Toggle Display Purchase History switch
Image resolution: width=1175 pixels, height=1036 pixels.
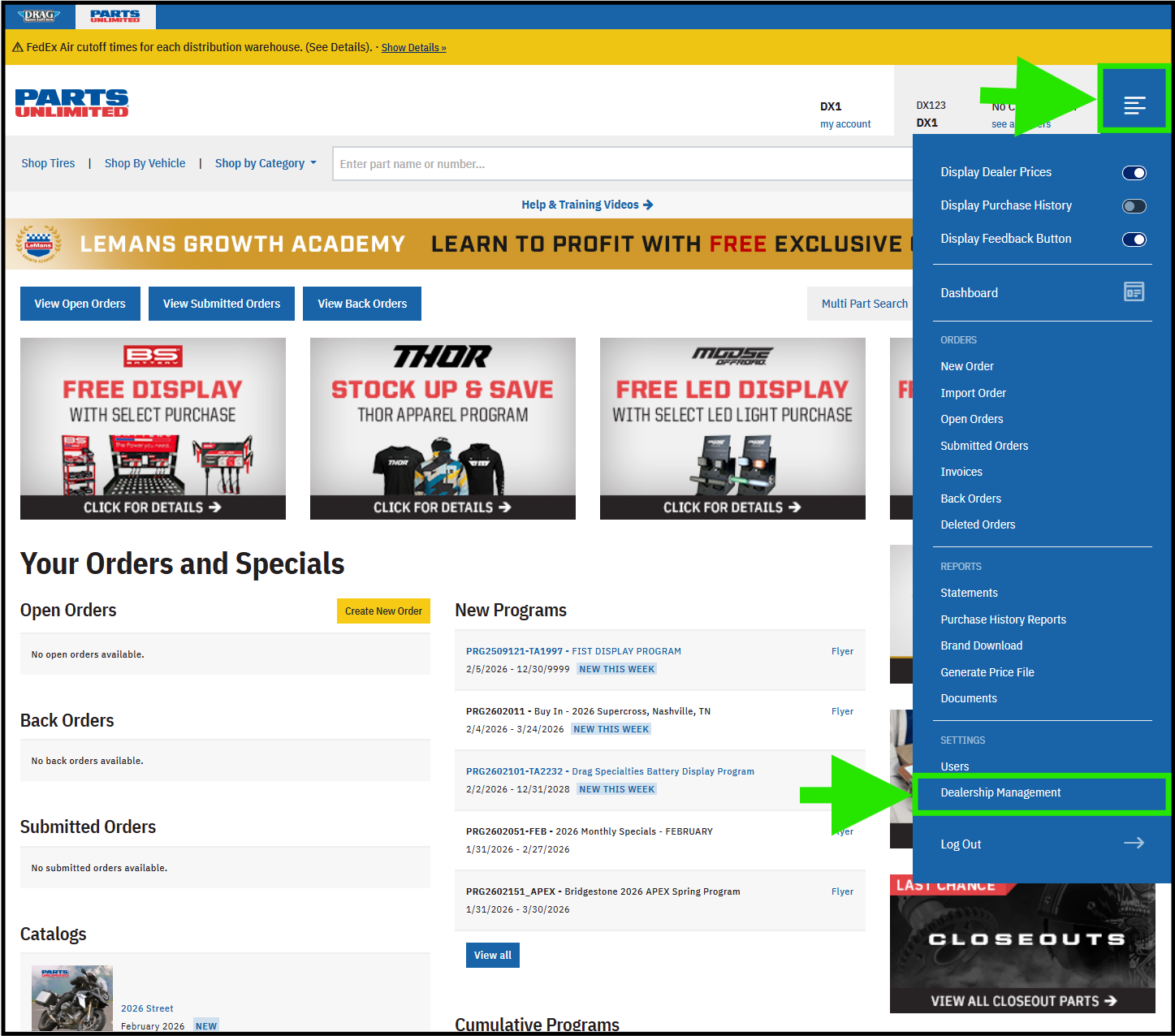coord(1134,205)
